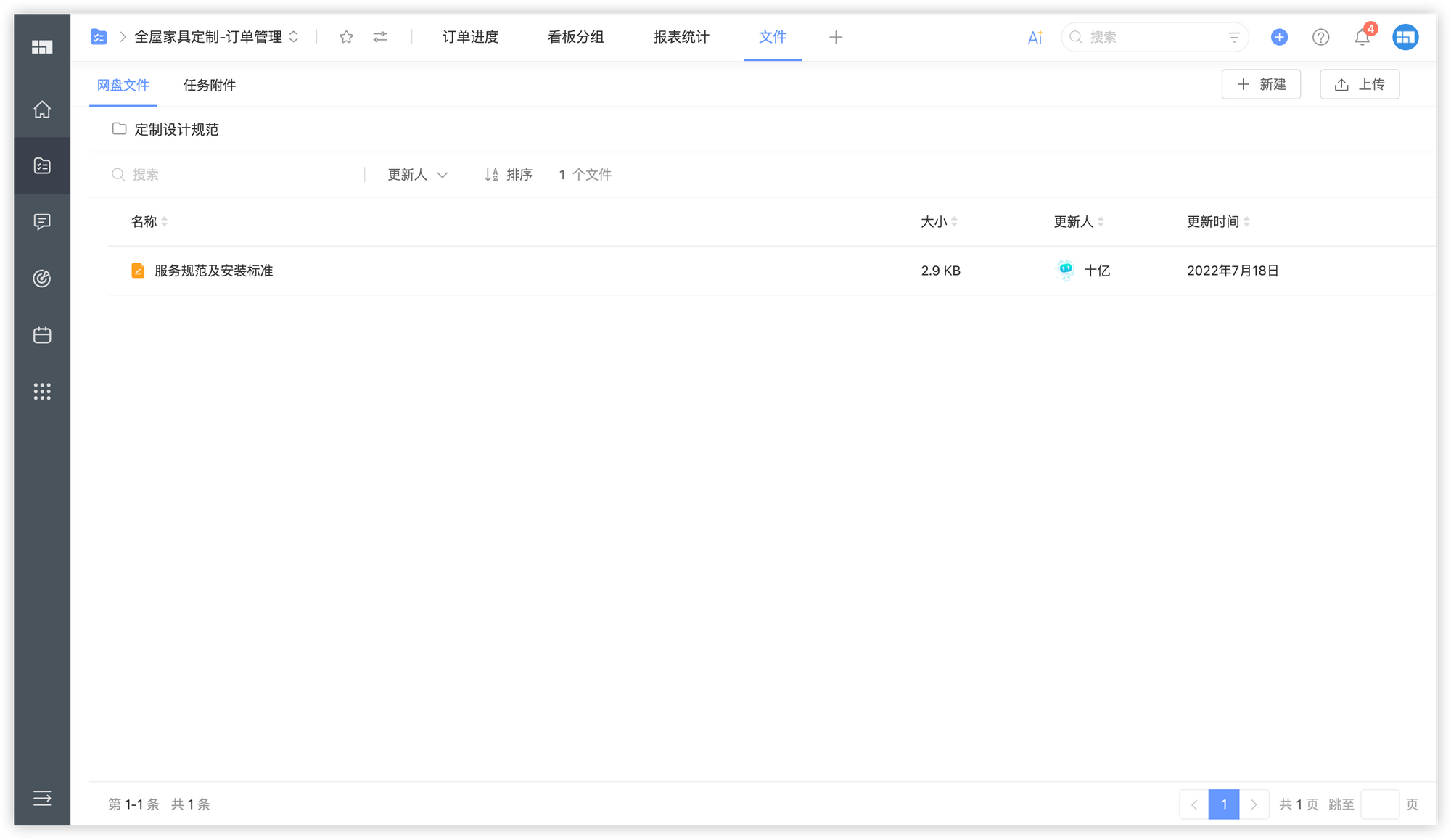This screenshot has width=1451, height=840.
Task: Expand the 更新人 filter dropdown
Action: pos(417,175)
